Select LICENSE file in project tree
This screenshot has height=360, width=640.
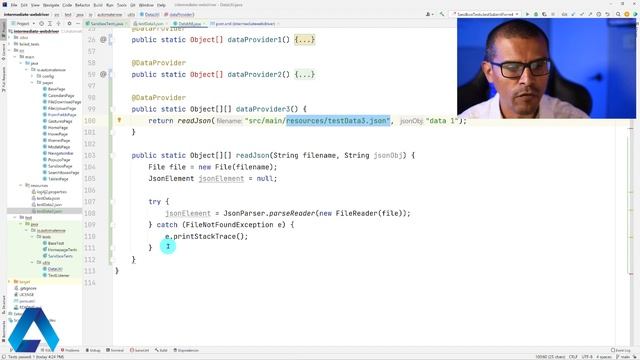click(27, 295)
